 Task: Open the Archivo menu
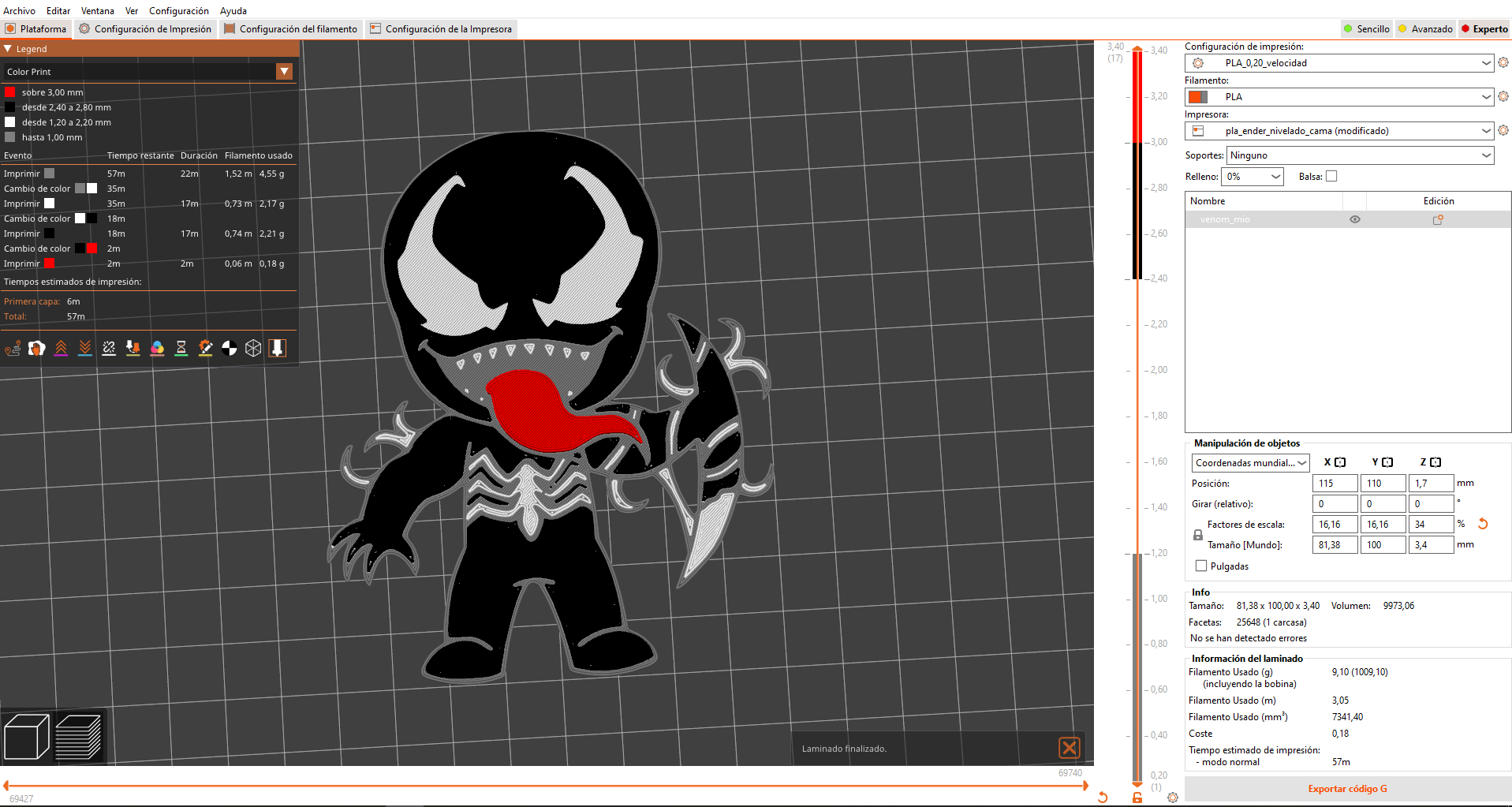click(19, 10)
